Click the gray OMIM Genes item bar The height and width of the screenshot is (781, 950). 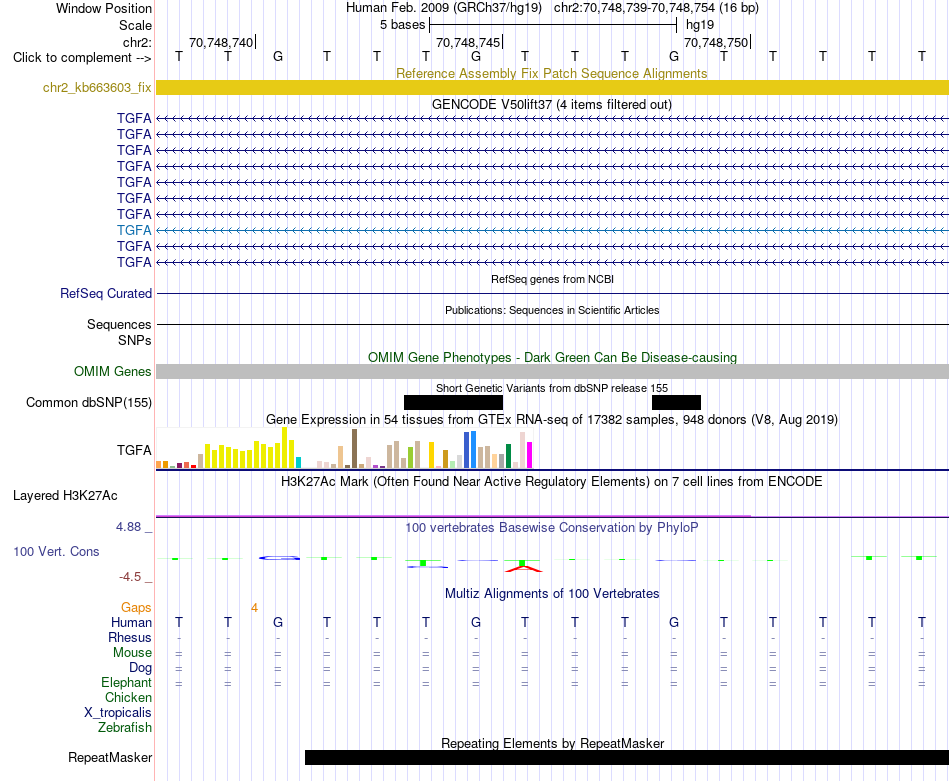pos(552,371)
